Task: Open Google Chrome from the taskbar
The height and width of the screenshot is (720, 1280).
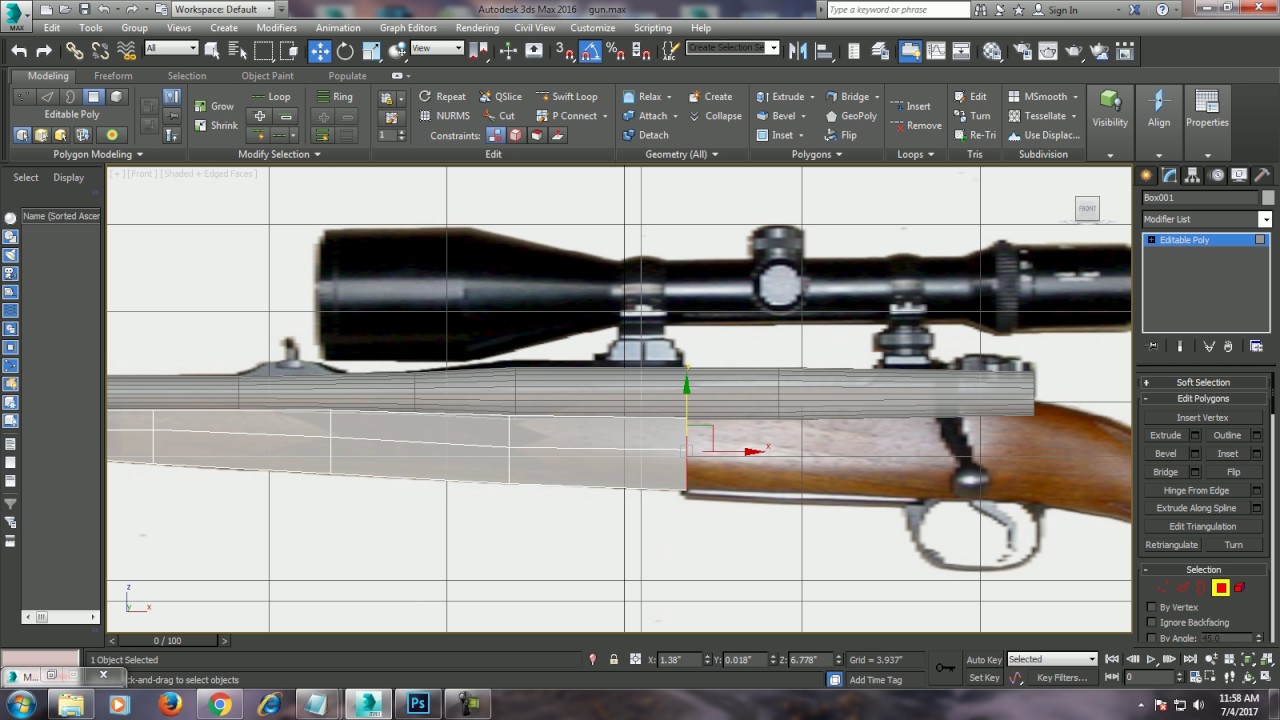Action: [x=220, y=704]
